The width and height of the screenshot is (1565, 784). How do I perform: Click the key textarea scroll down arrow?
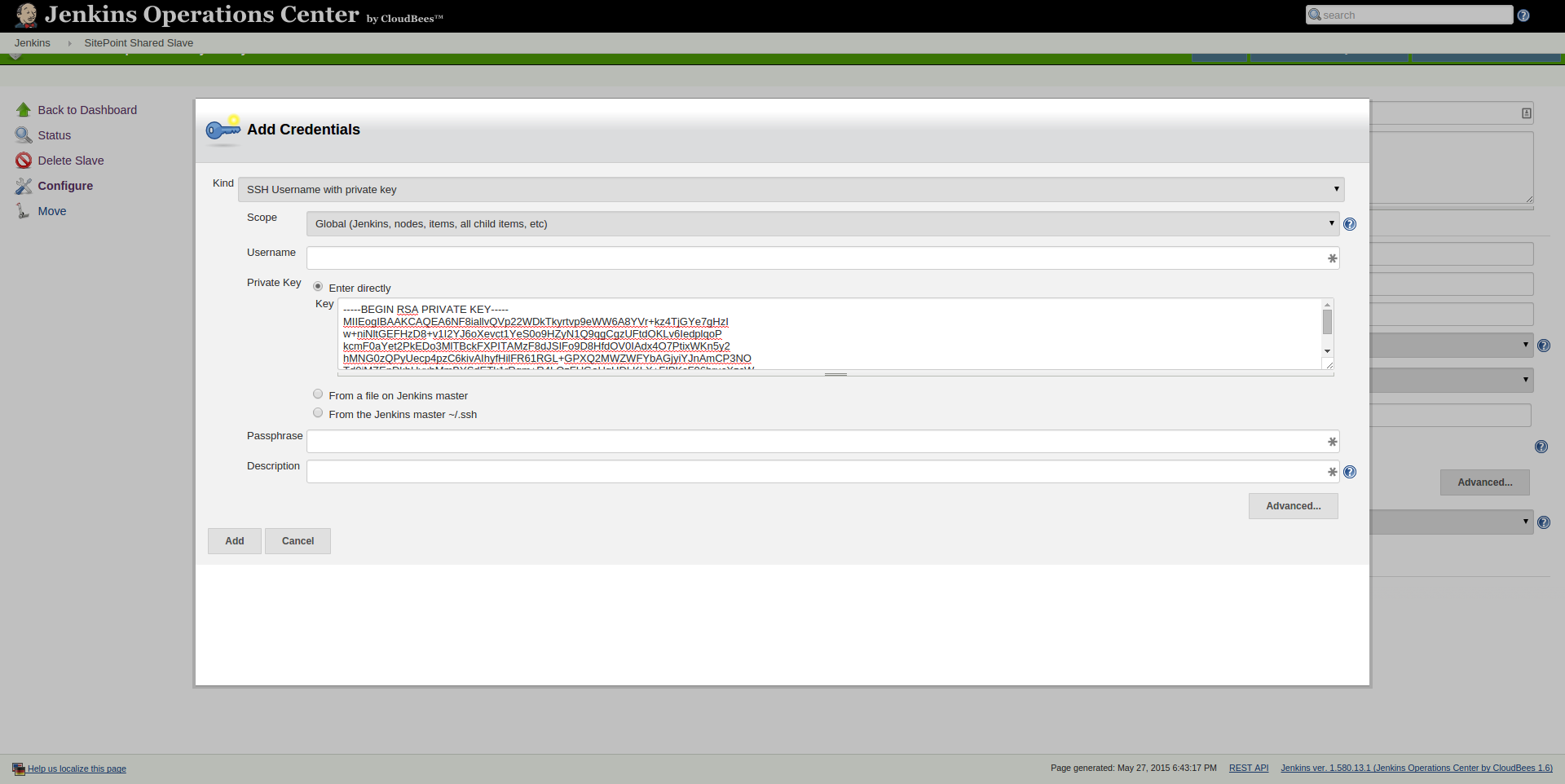tap(1327, 351)
